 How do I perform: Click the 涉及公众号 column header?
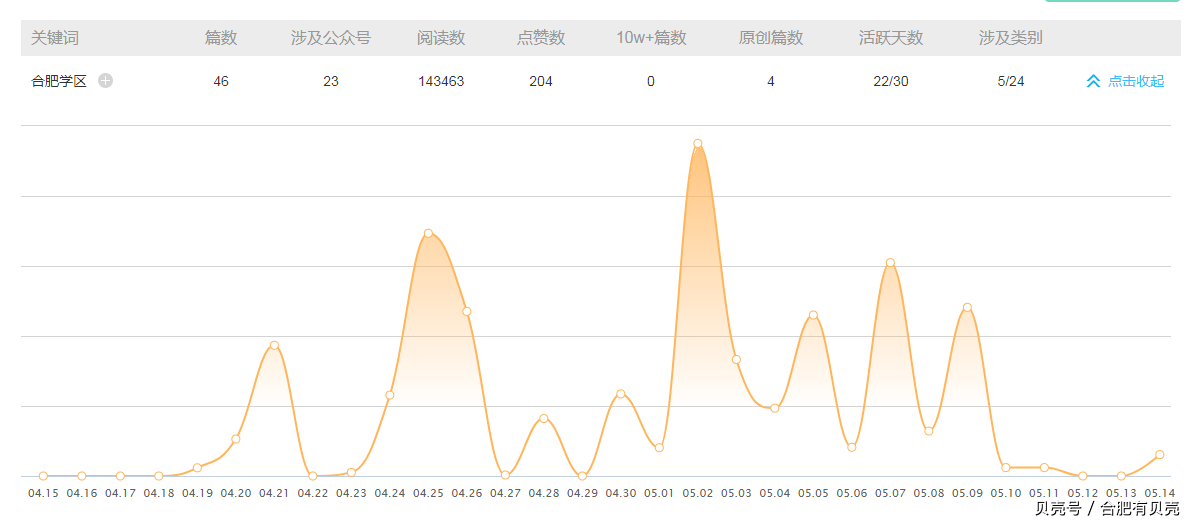coord(331,38)
